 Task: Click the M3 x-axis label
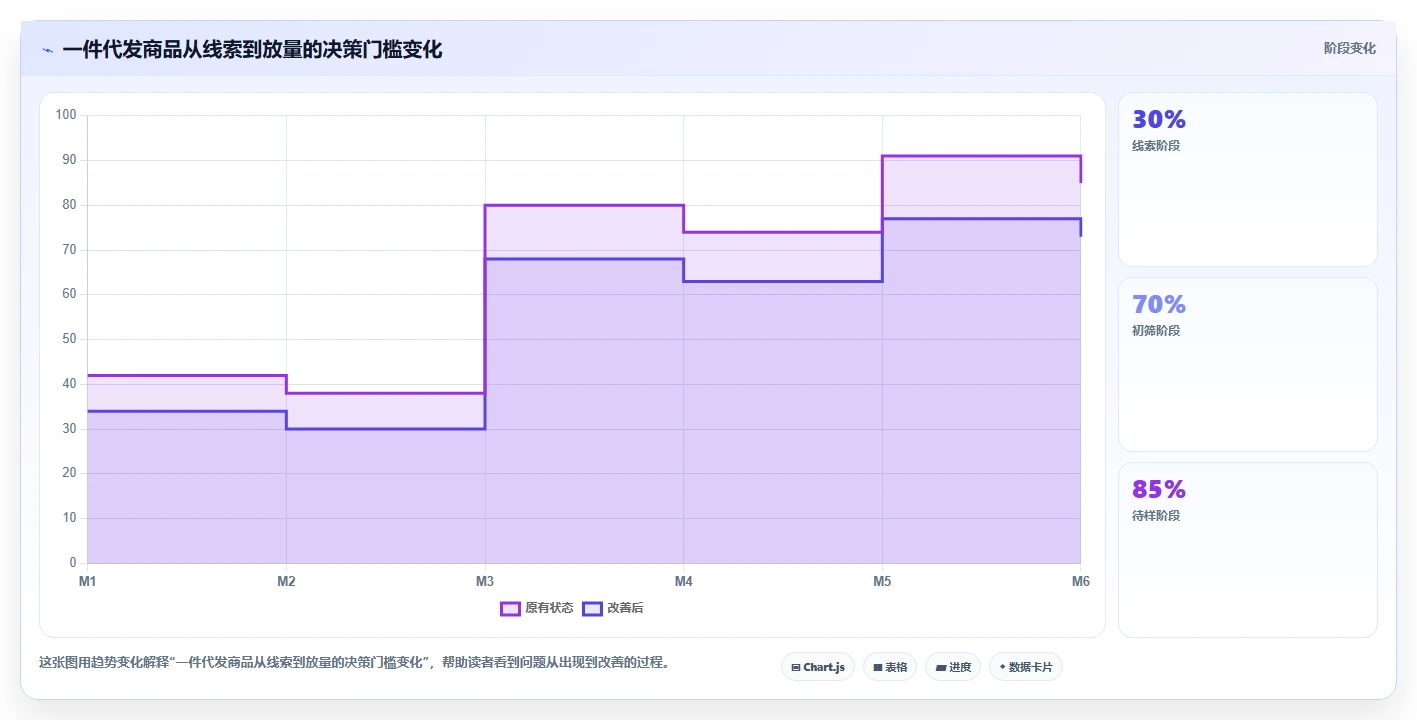[485, 581]
